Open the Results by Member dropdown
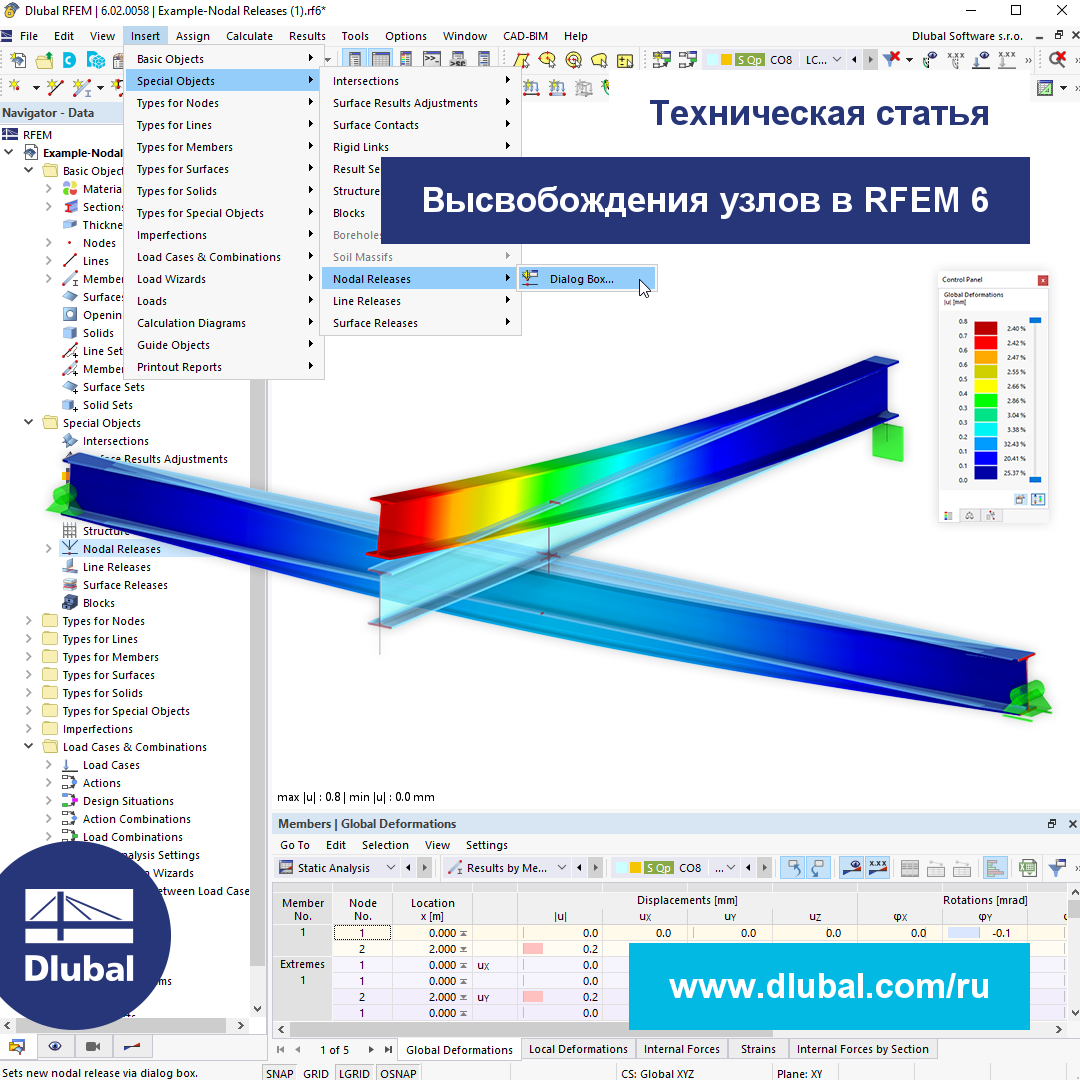The image size is (1080, 1080). pyautogui.click(x=507, y=868)
